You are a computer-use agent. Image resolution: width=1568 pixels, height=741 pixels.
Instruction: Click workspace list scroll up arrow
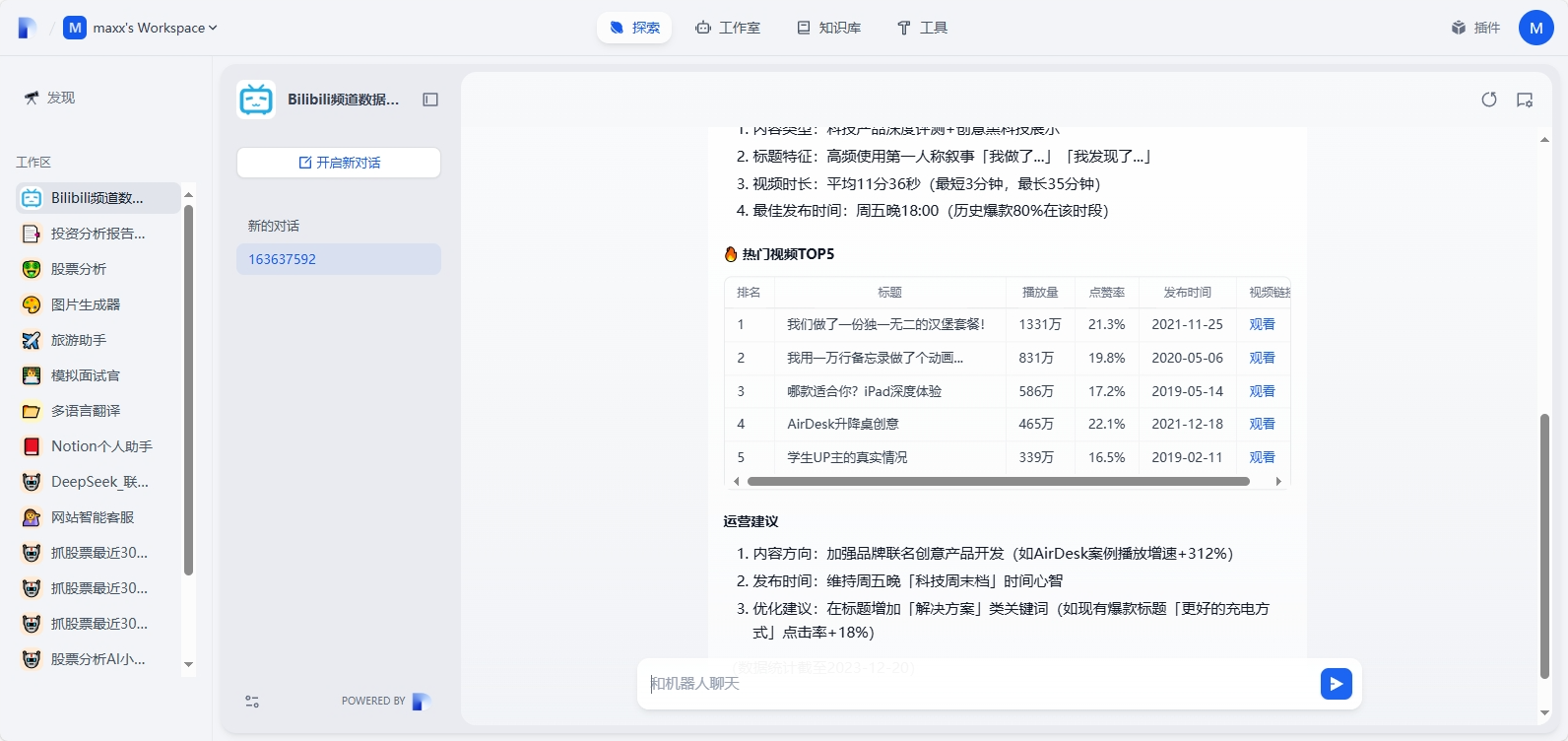point(188,194)
